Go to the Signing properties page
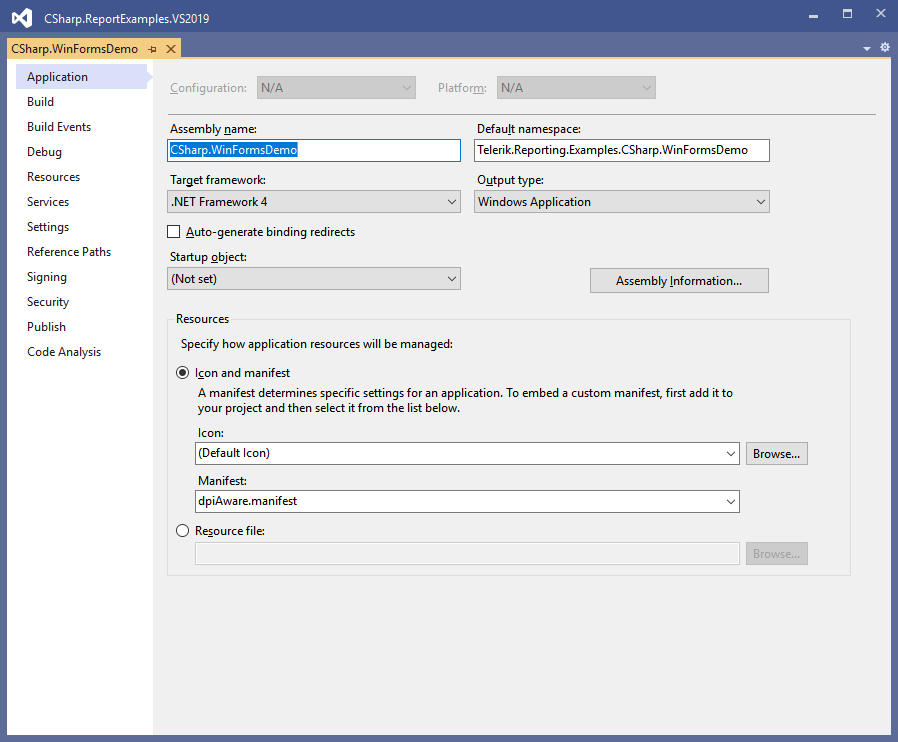The height and width of the screenshot is (742, 898). [47, 277]
